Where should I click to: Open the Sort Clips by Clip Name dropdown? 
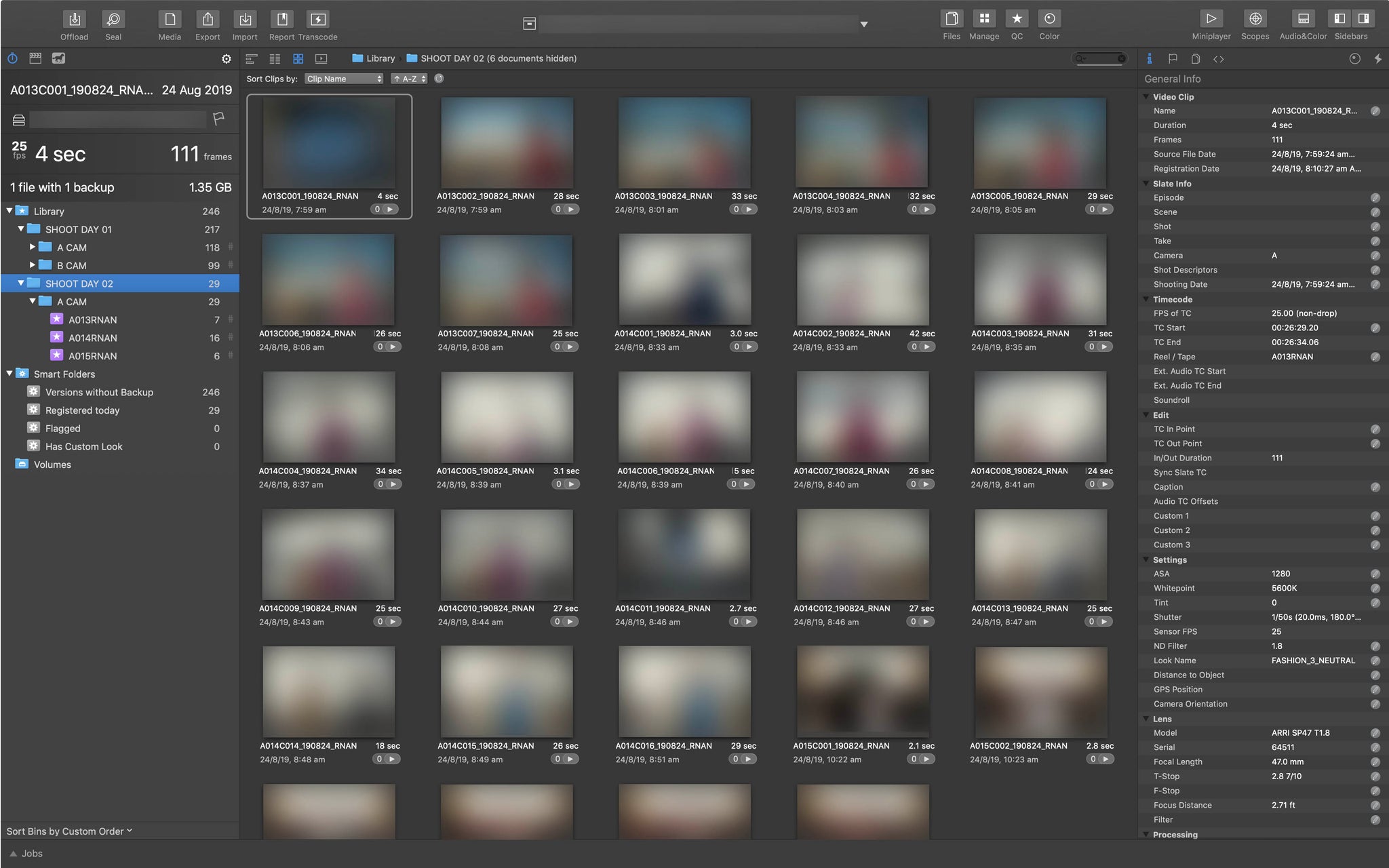point(344,79)
